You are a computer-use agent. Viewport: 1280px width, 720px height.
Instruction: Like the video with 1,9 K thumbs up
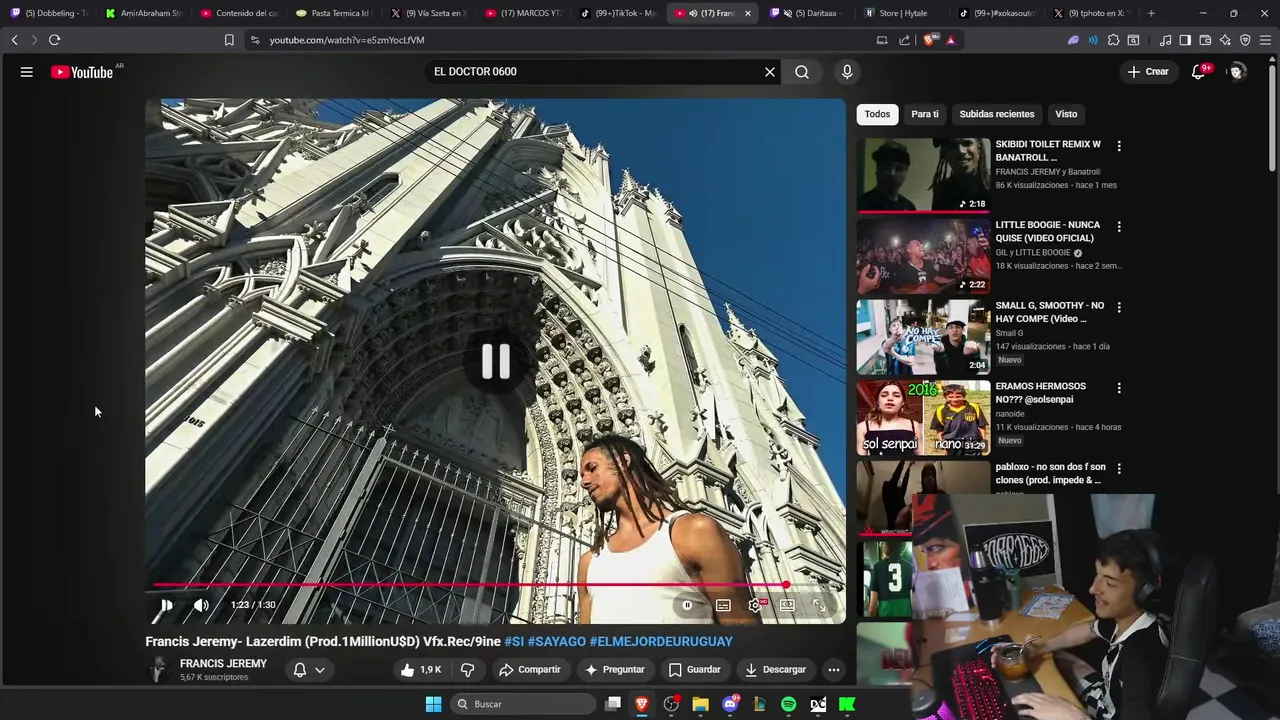[421, 670]
